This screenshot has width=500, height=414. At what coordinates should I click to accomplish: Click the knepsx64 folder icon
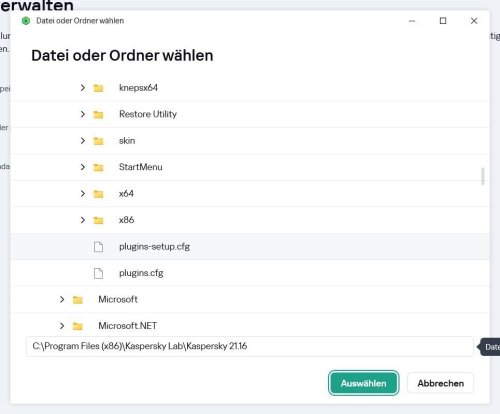[98, 88]
